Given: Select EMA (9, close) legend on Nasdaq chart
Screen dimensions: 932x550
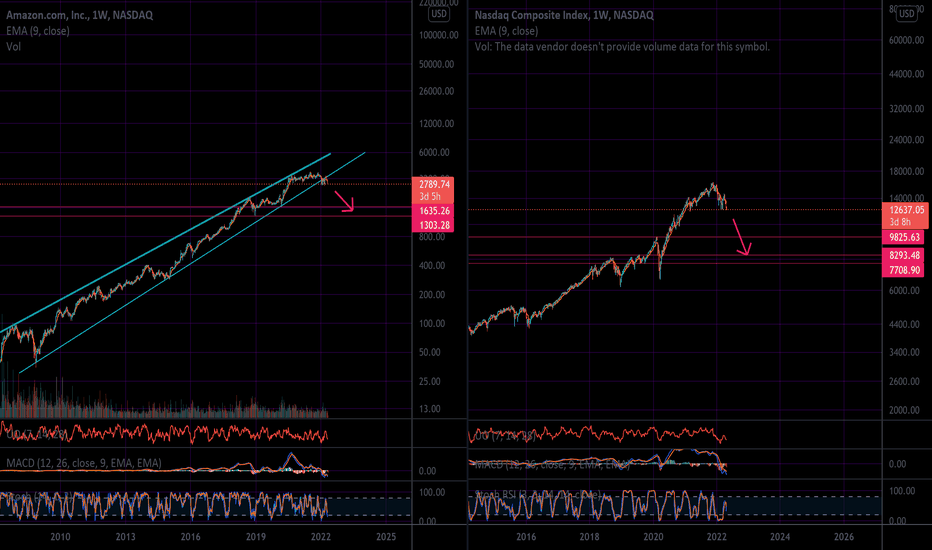Looking at the screenshot, I should pyautogui.click(x=506, y=31).
